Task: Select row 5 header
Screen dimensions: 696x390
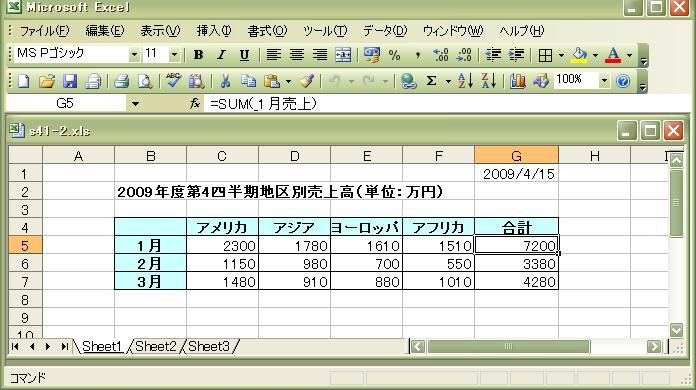Action: tap(25, 245)
